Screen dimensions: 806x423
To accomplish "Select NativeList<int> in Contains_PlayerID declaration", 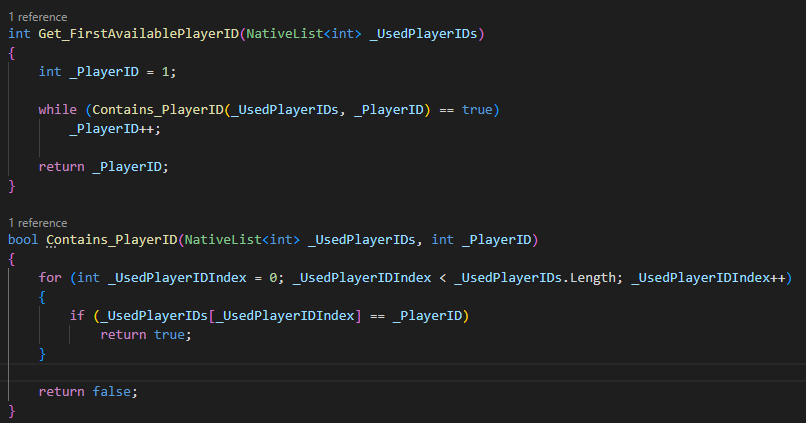I will pos(242,240).
